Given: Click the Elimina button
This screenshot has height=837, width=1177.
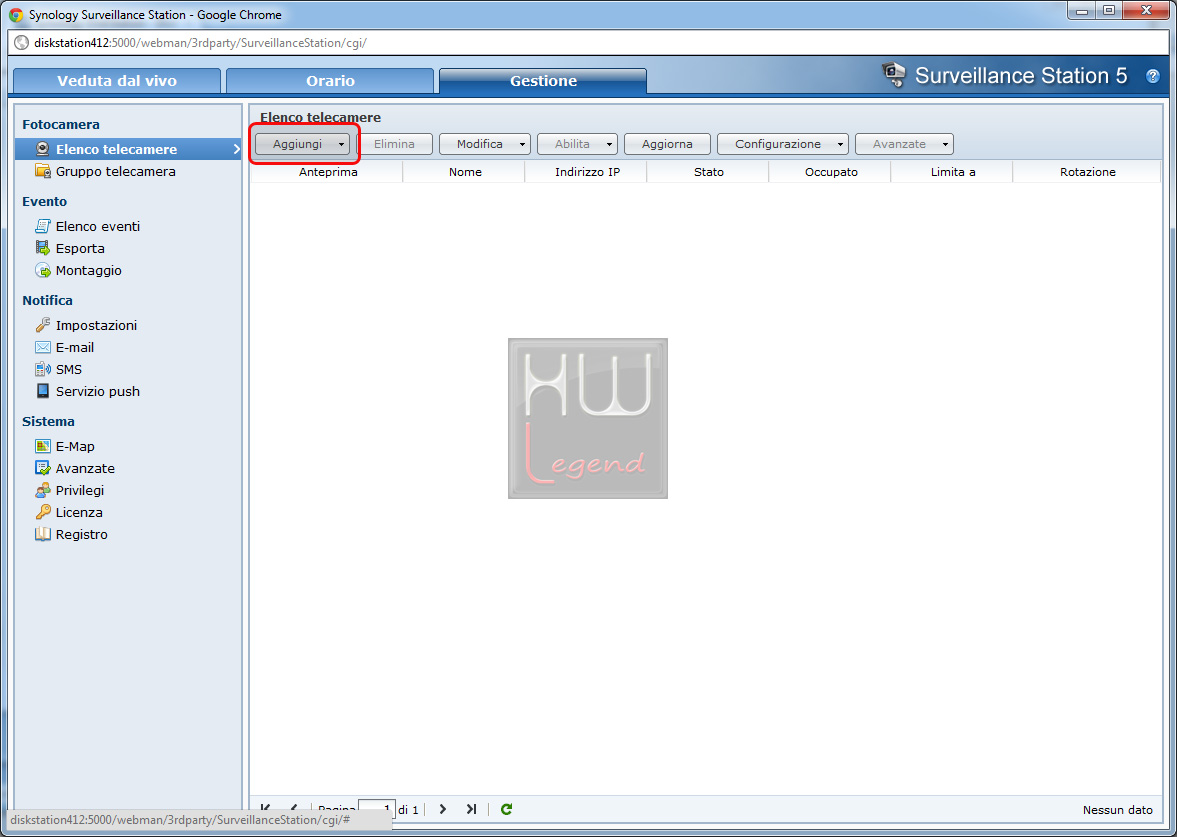Looking at the screenshot, I should point(394,144).
